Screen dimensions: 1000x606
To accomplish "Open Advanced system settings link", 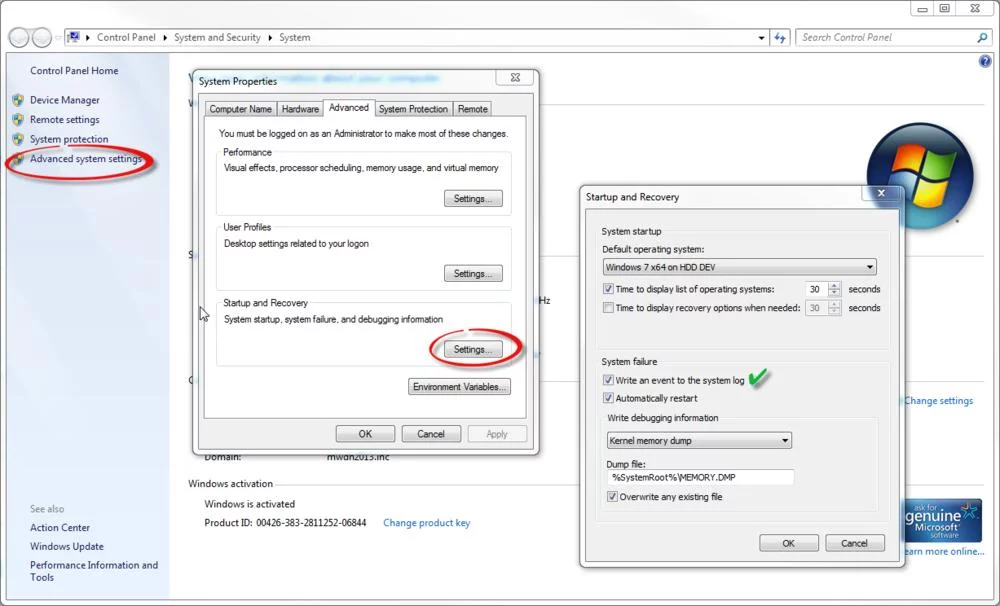I will click(x=86, y=159).
